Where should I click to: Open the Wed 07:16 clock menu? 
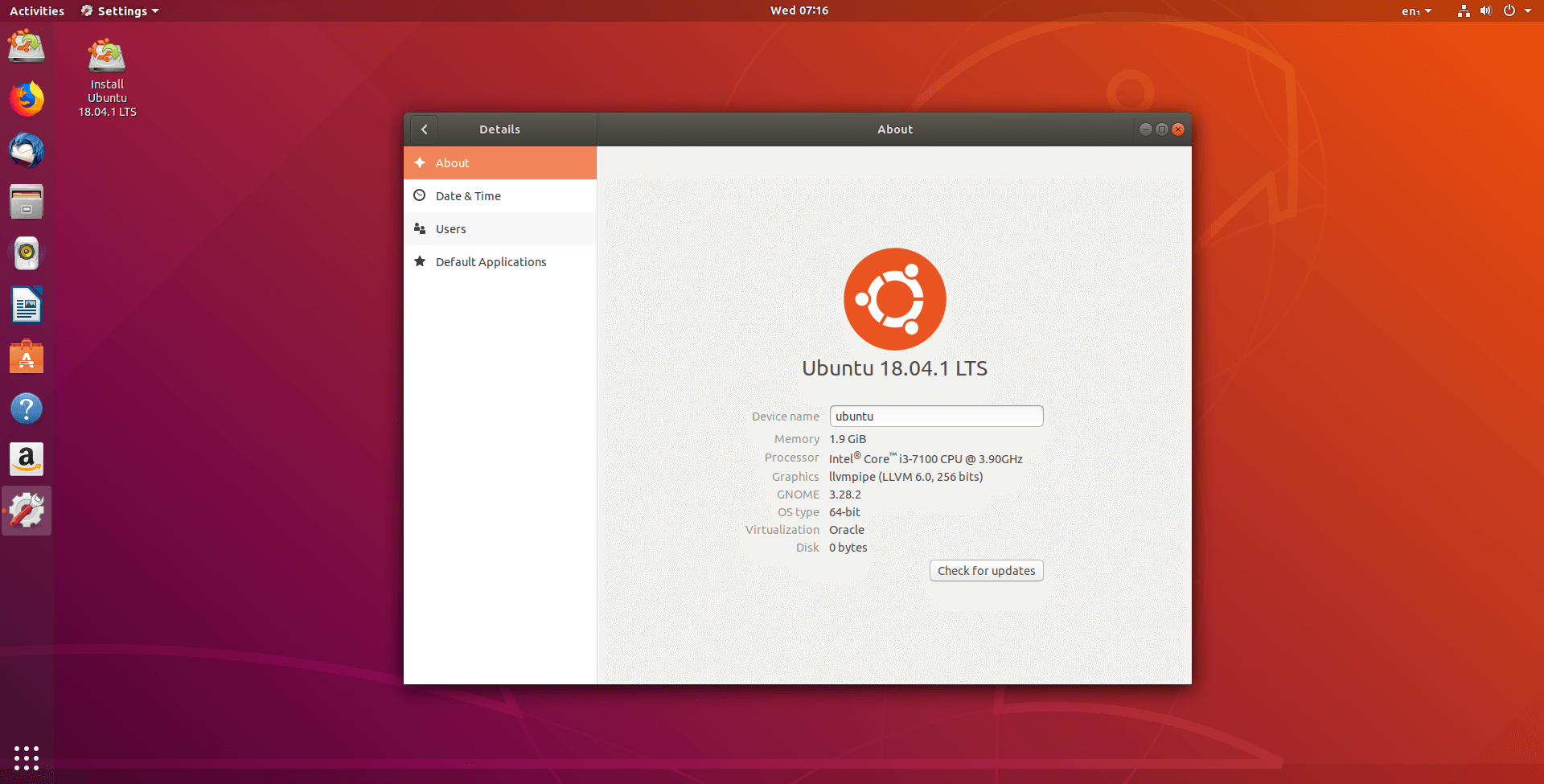pos(799,10)
